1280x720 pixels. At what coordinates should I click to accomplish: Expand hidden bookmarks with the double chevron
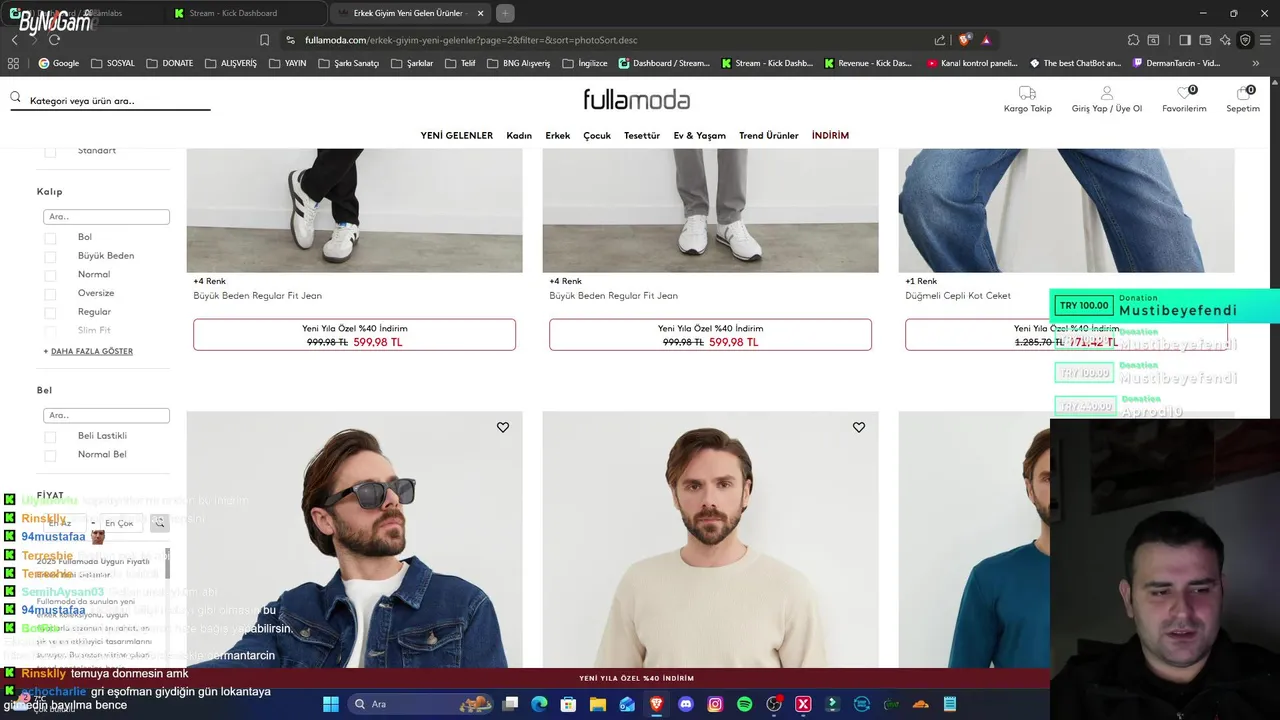(x=1256, y=63)
